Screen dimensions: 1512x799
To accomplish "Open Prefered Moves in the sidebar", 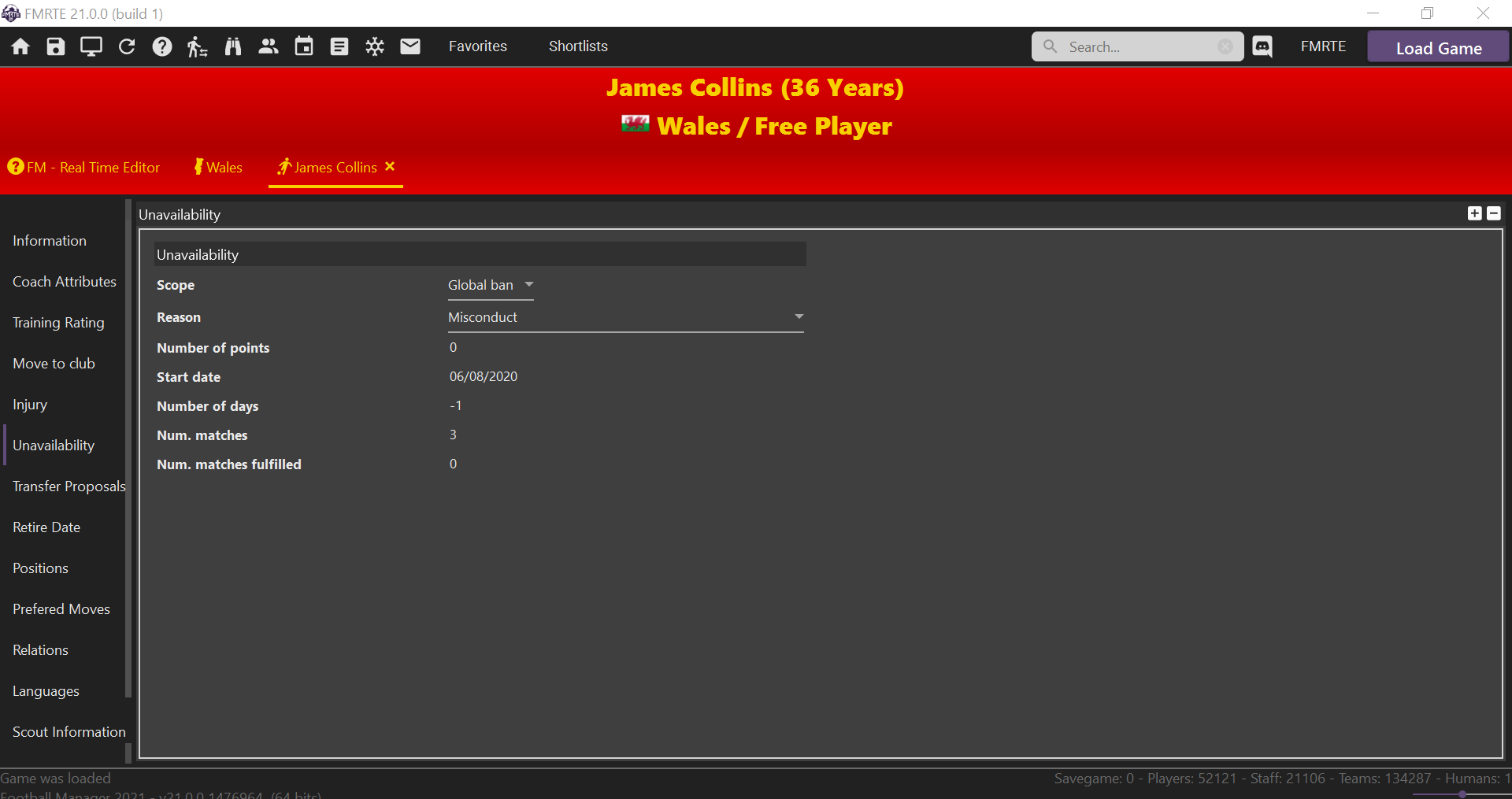I will tap(61, 609).
